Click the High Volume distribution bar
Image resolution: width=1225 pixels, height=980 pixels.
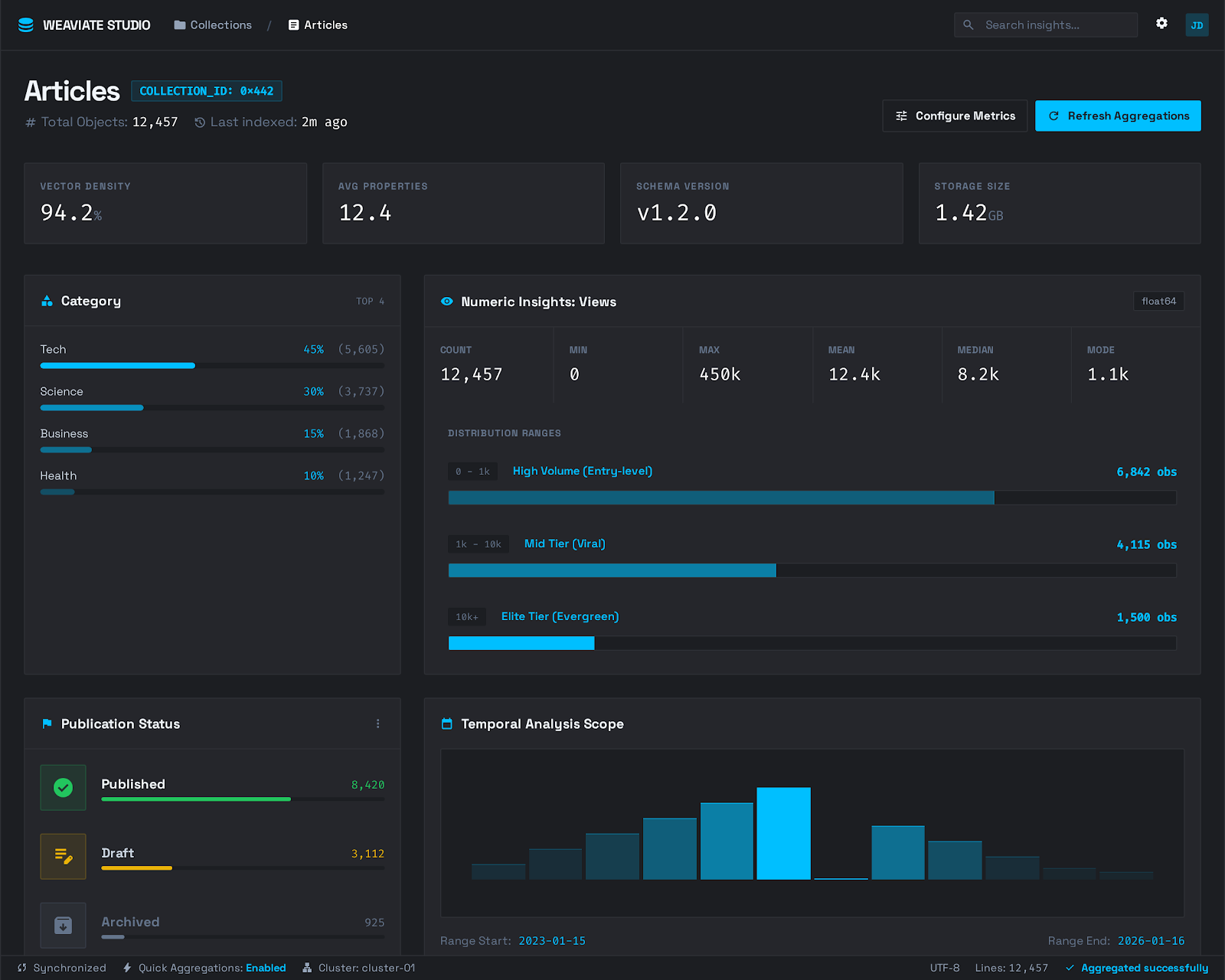[x=812, y=498]
